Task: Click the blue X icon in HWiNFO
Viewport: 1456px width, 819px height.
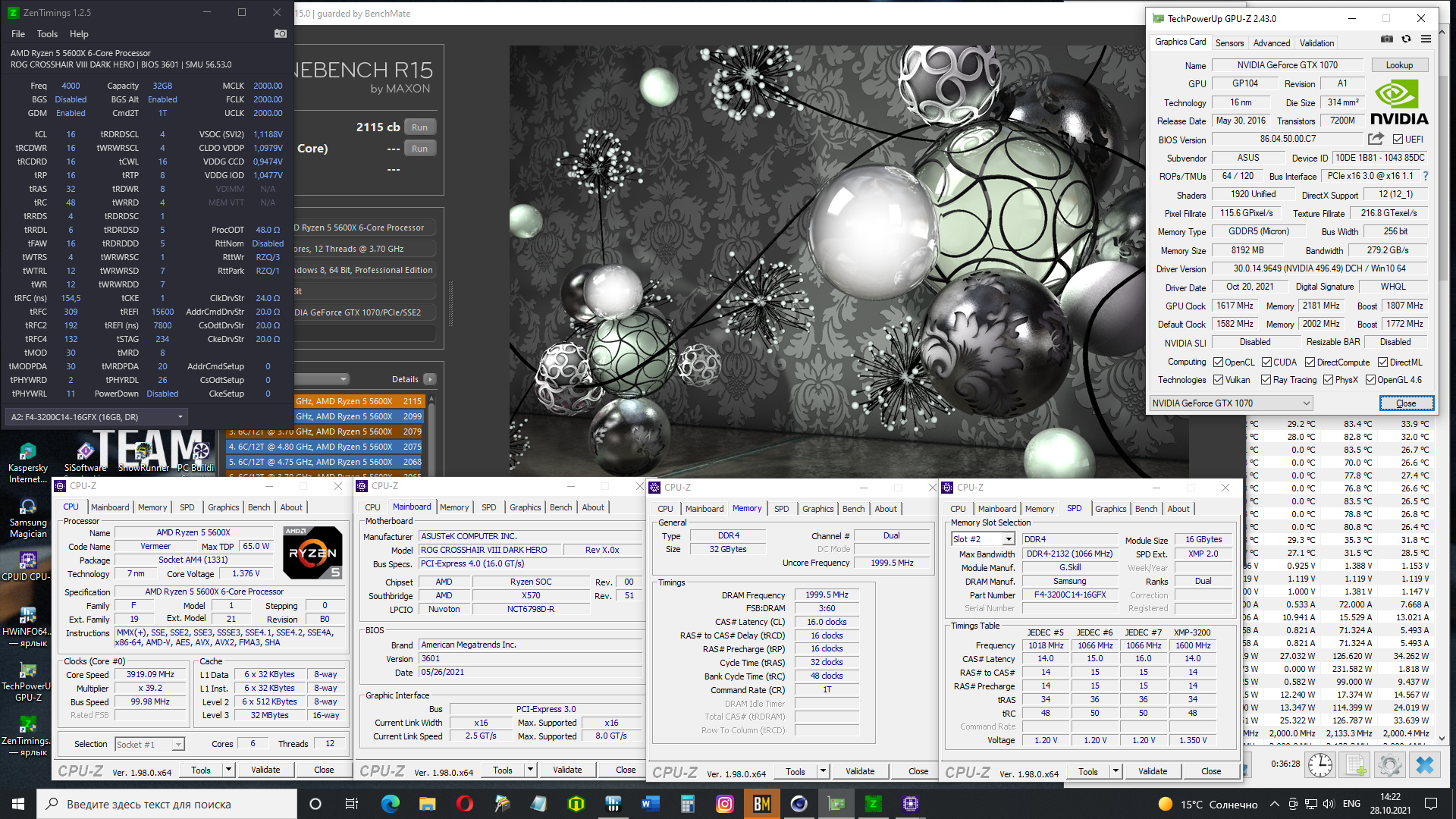Action: (1425, 764)
